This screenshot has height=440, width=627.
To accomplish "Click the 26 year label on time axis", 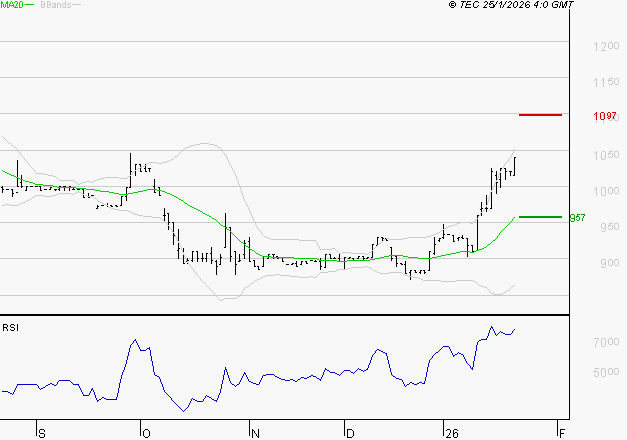I will pos(452,434).
